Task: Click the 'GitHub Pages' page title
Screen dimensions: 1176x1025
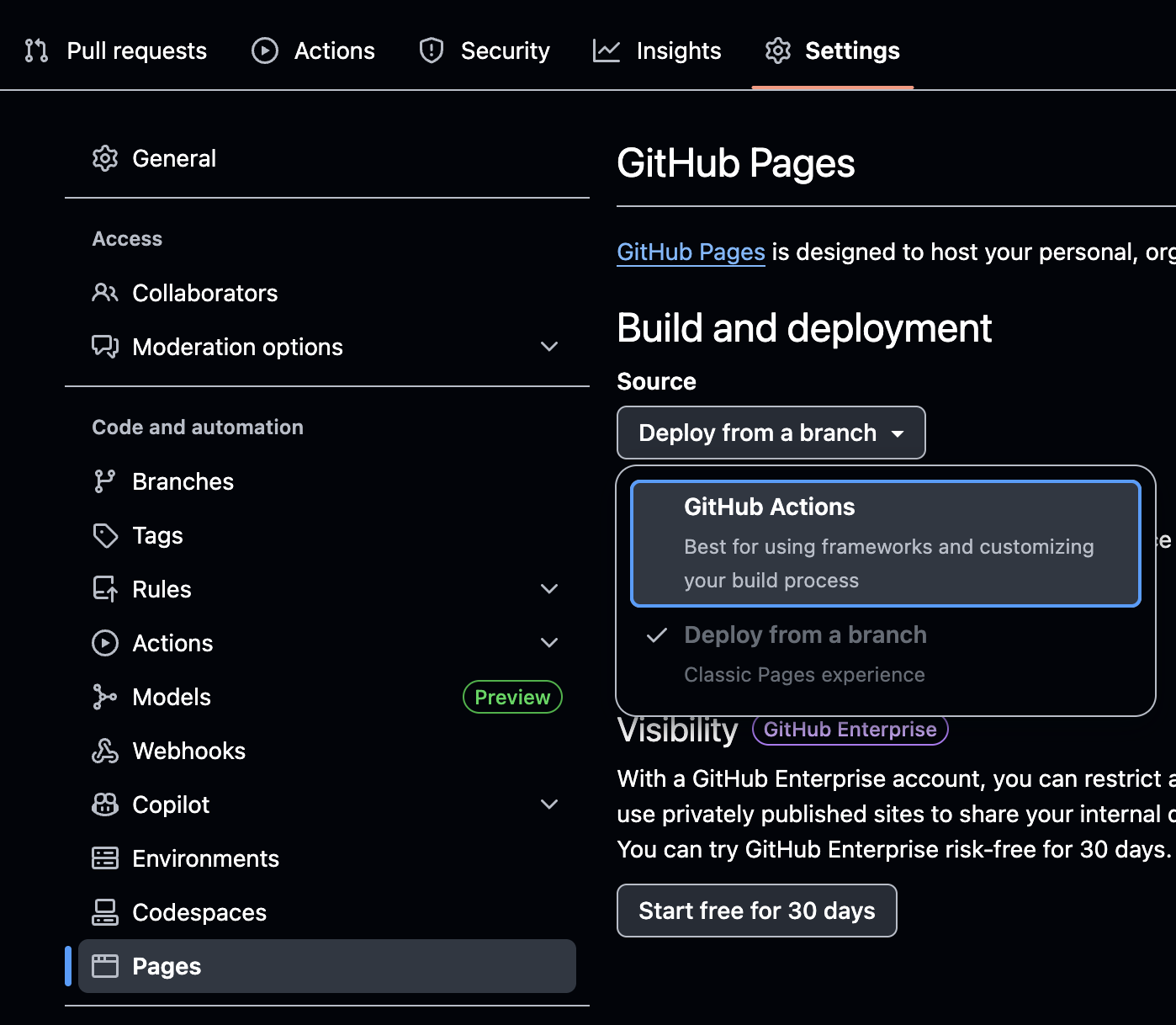Action: click(x=736, y=164)
